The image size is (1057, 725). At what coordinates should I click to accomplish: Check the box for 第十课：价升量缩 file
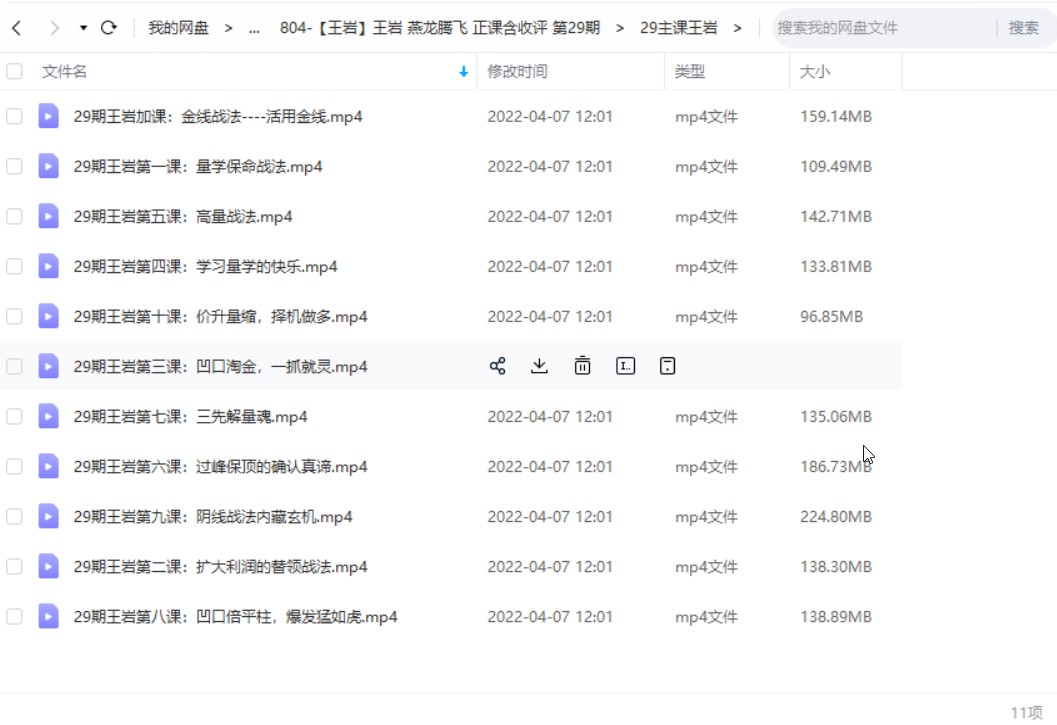[x=14, y=316]
